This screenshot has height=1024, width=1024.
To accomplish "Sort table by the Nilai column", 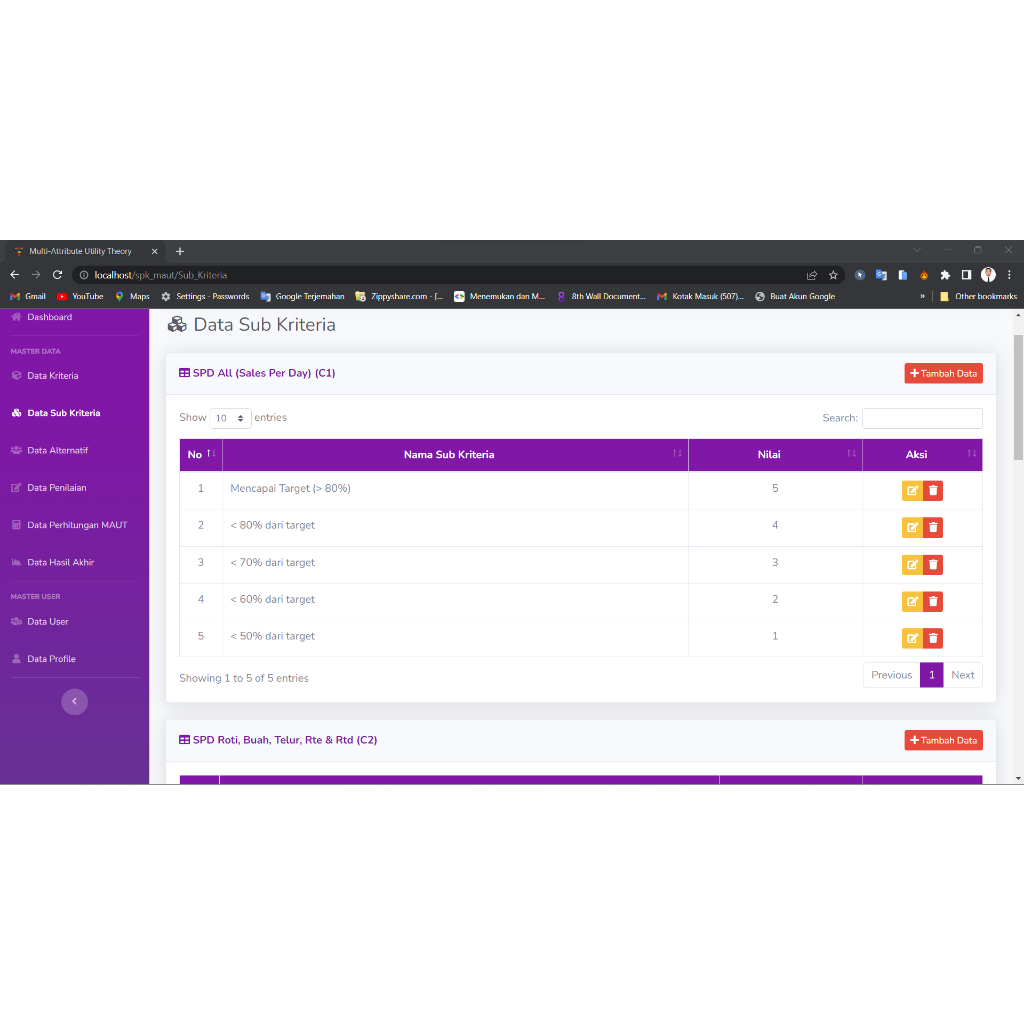I will pyautogui.click(x=775, y=455).
